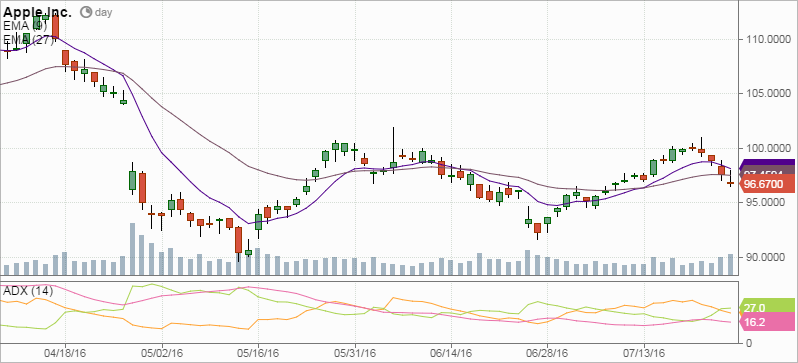Screen dimensions: 798x363
Task: Select the ADX (14) indicator label
Action: (28, 291)
